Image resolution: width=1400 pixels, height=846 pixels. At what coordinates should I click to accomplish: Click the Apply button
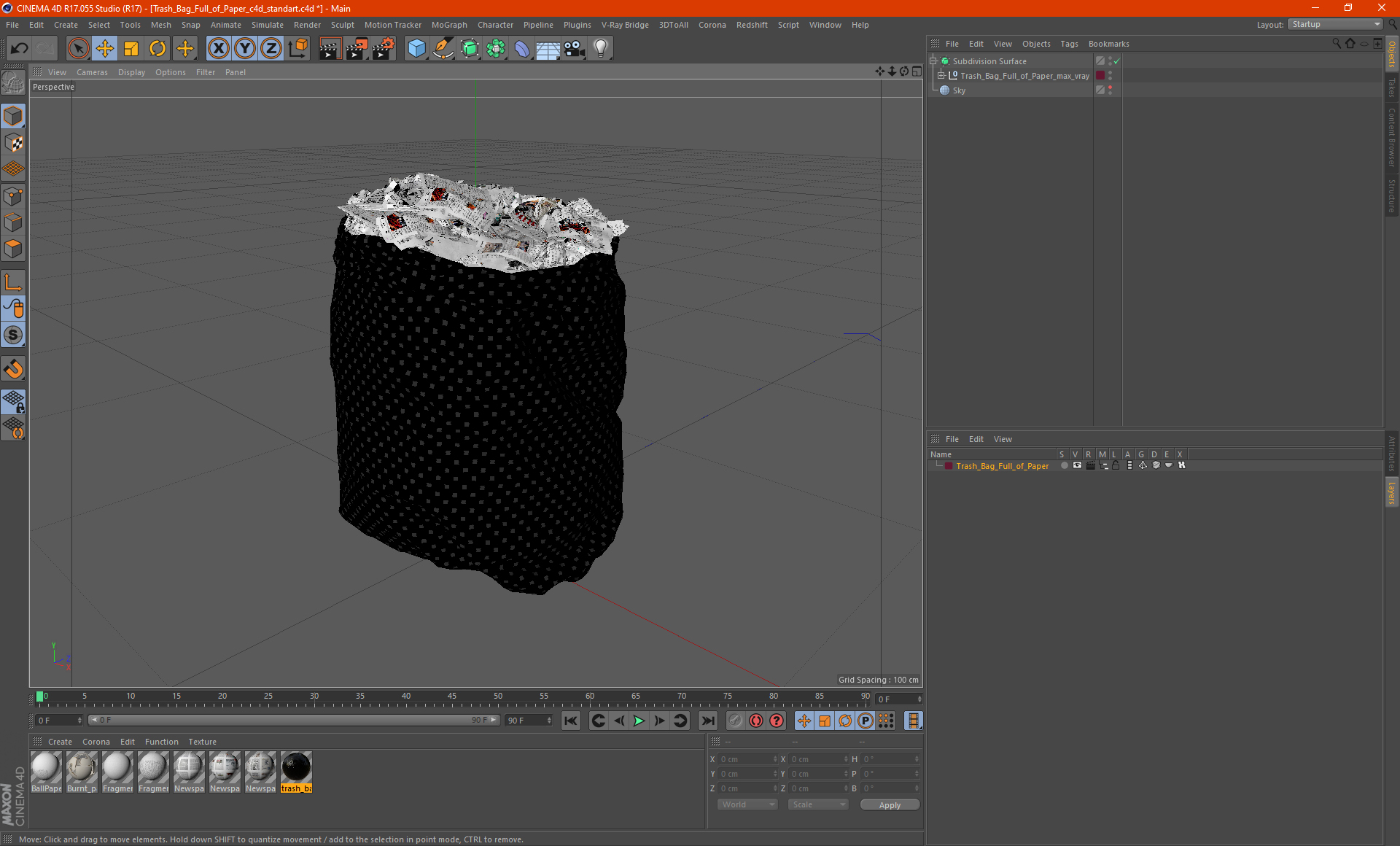pos(890,805)
